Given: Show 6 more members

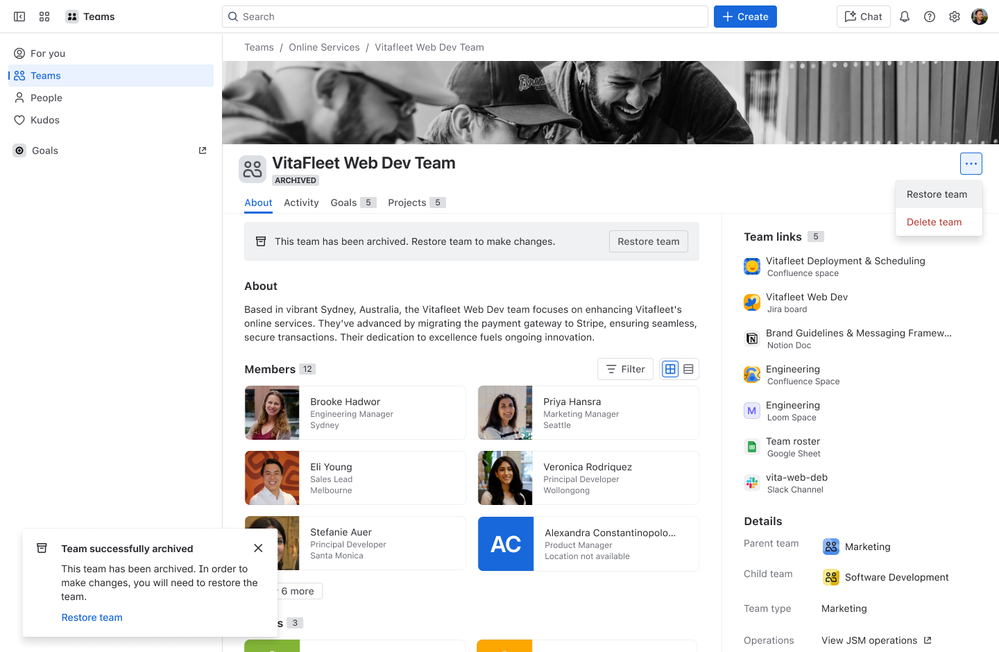Looking at the screenshot, I should pyautogui.click(x=299, y=591).
